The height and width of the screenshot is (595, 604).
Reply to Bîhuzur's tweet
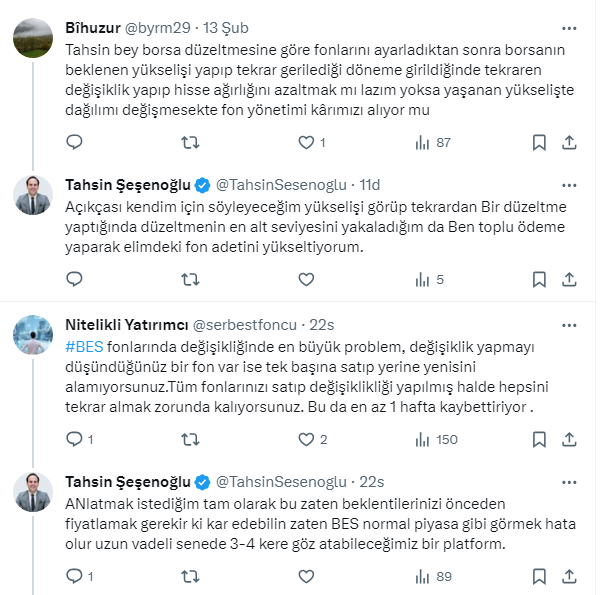pyautogui.click(x=74, y=143)
